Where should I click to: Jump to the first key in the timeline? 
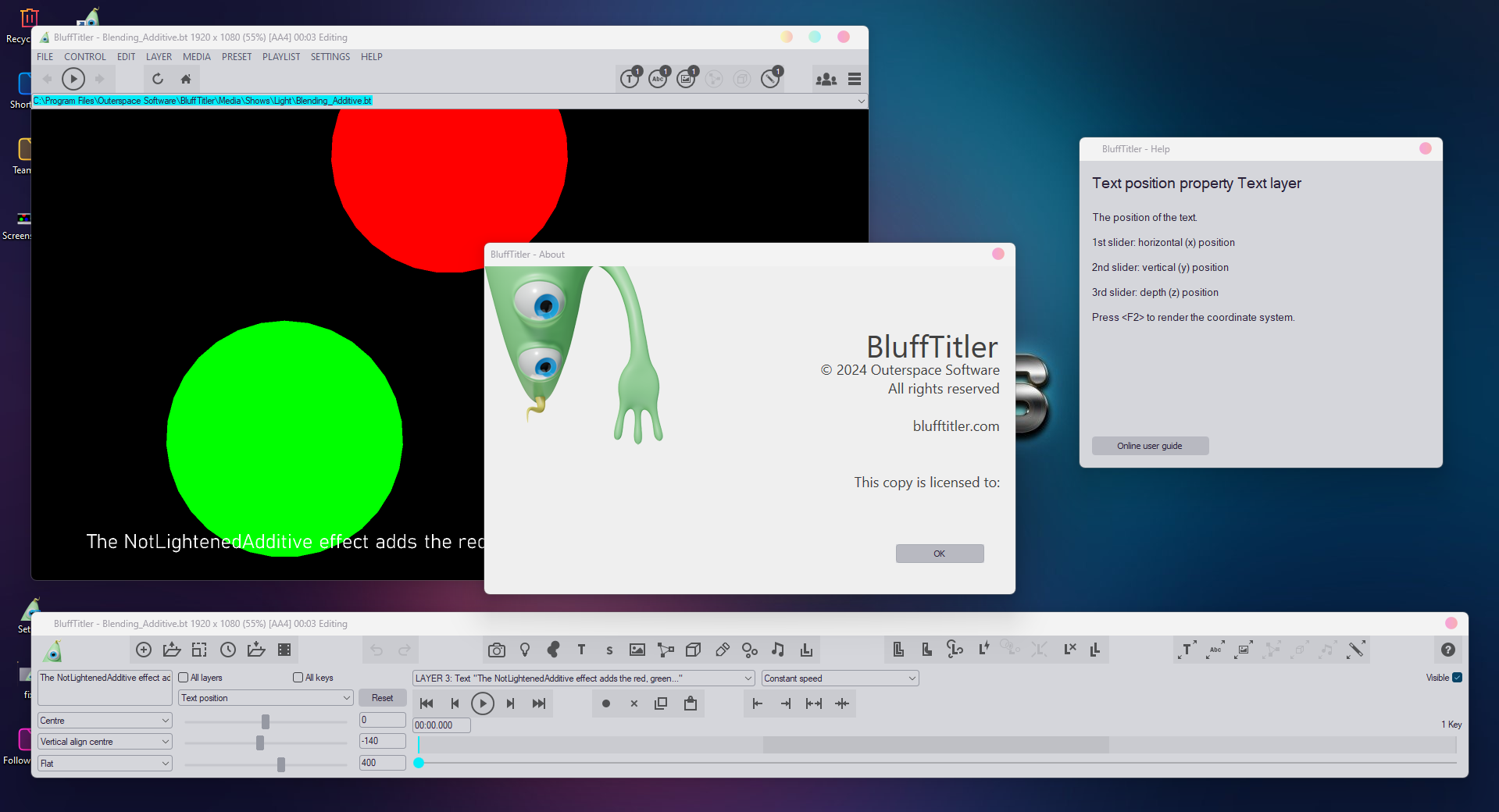(x=427, y=703)
